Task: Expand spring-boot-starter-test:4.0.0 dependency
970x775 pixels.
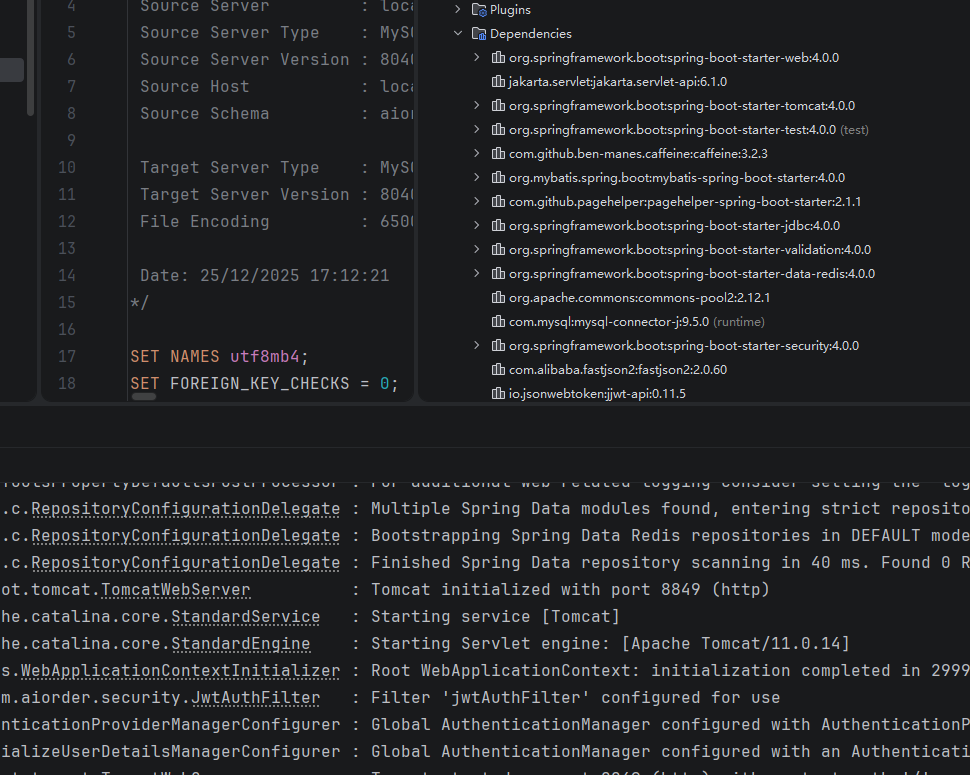Action: 476,130
